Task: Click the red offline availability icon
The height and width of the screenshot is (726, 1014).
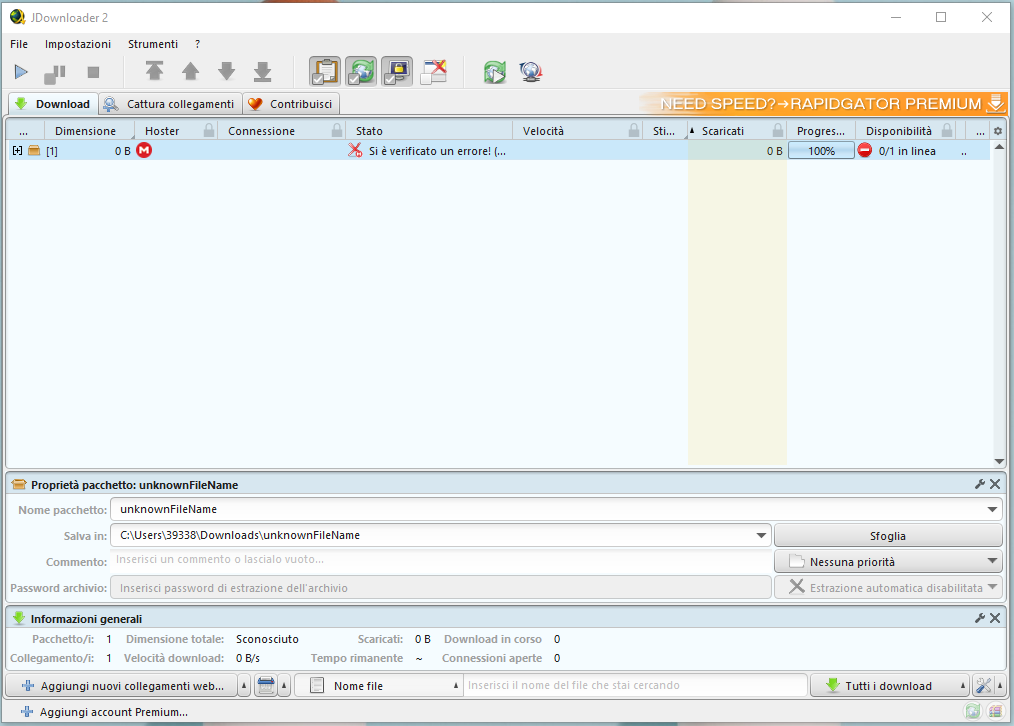Action: [x=865, y=151]
